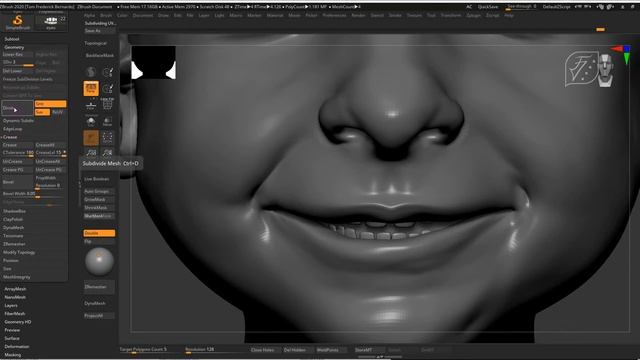Click the Del Hidden button
The height and width of the screenshot is (360, 640).
pyautogui.click(x=297, y=350)
